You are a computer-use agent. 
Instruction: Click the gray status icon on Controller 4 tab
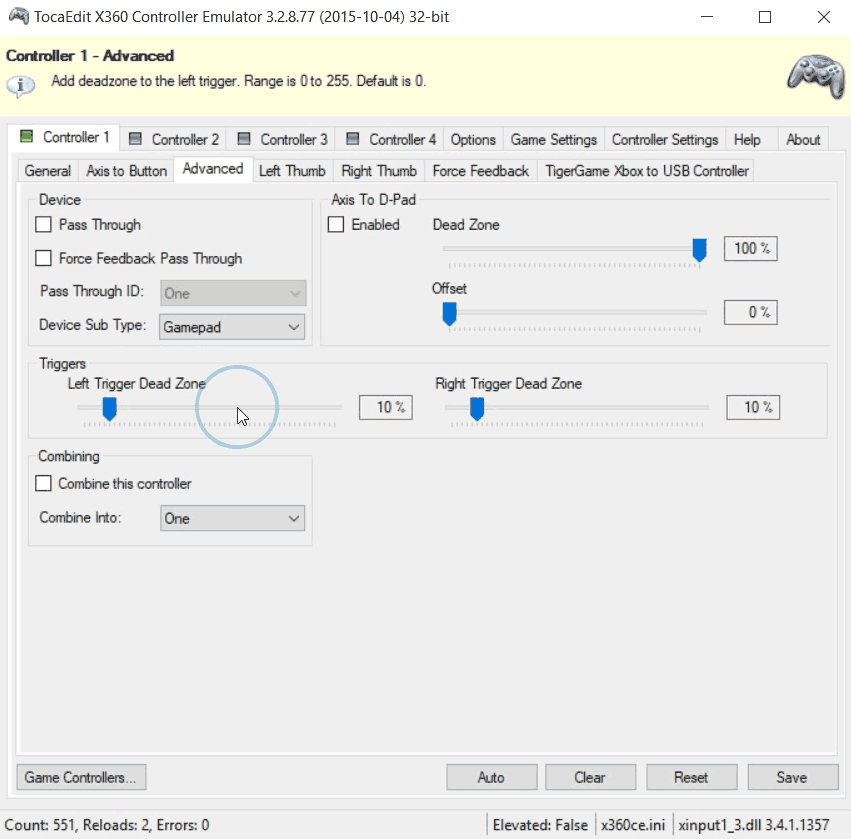click(353, 139)
